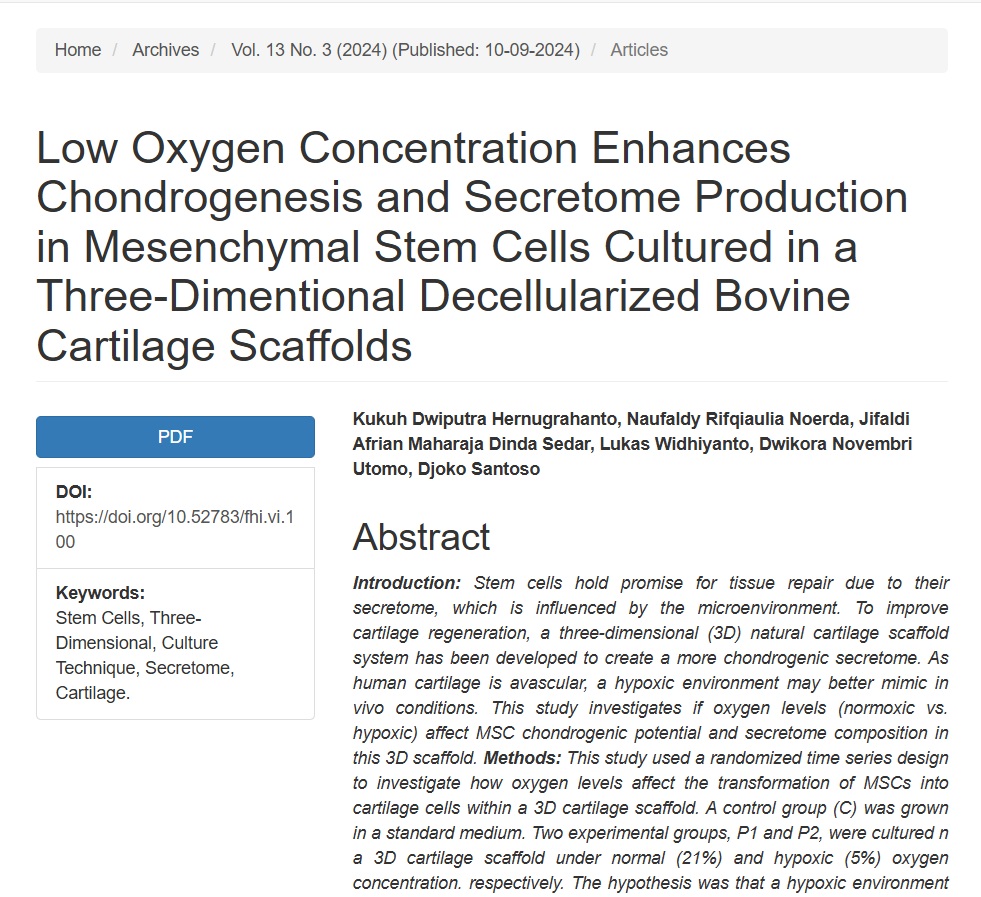
Task: Click the bold DOI: label
Action: 74,492
